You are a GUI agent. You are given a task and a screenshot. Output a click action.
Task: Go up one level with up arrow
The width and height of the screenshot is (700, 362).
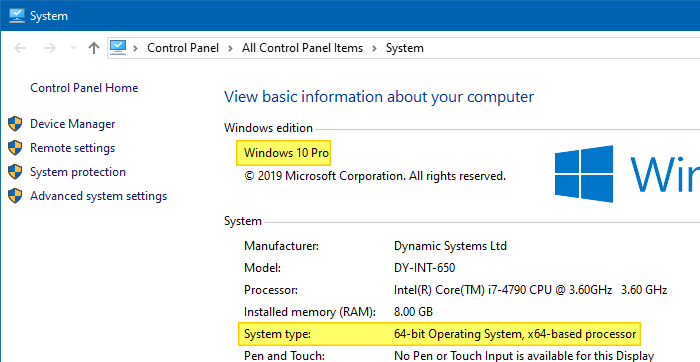(x=94, y=48)
